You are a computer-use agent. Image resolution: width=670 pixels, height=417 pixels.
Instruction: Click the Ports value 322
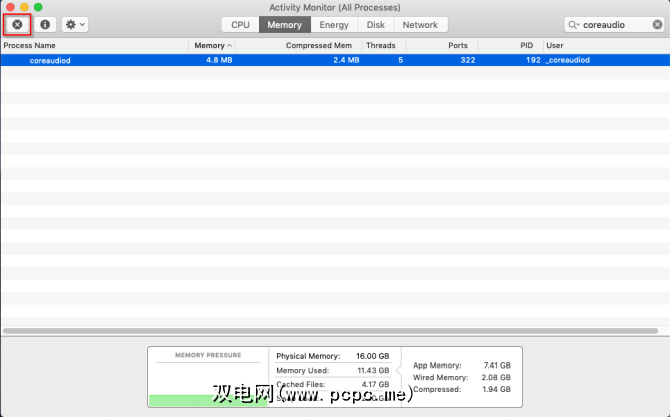click(468, 60)
